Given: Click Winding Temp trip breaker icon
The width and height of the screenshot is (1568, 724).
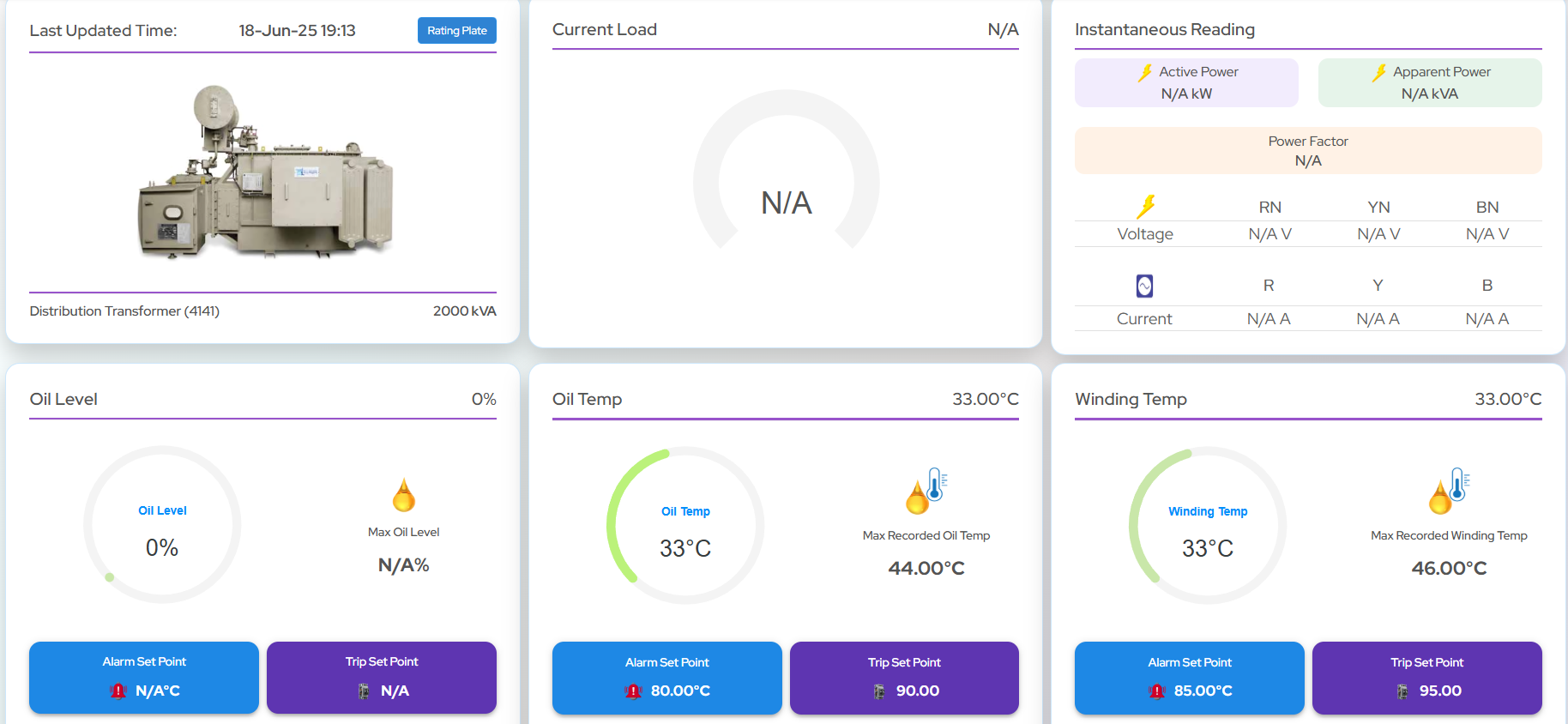Looking at the screenshot, I should coord(1402,691).
